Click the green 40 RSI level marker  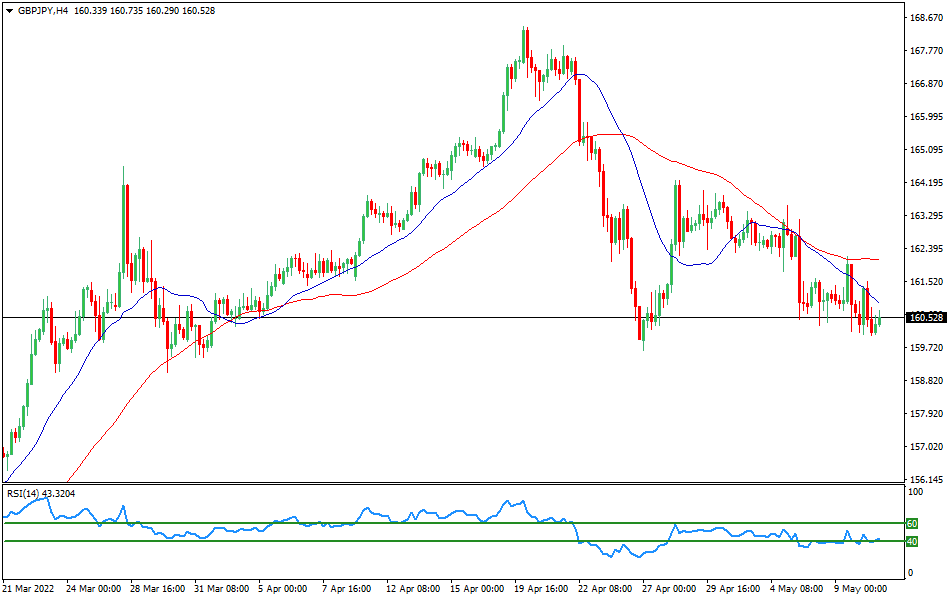tap(912, 542)
